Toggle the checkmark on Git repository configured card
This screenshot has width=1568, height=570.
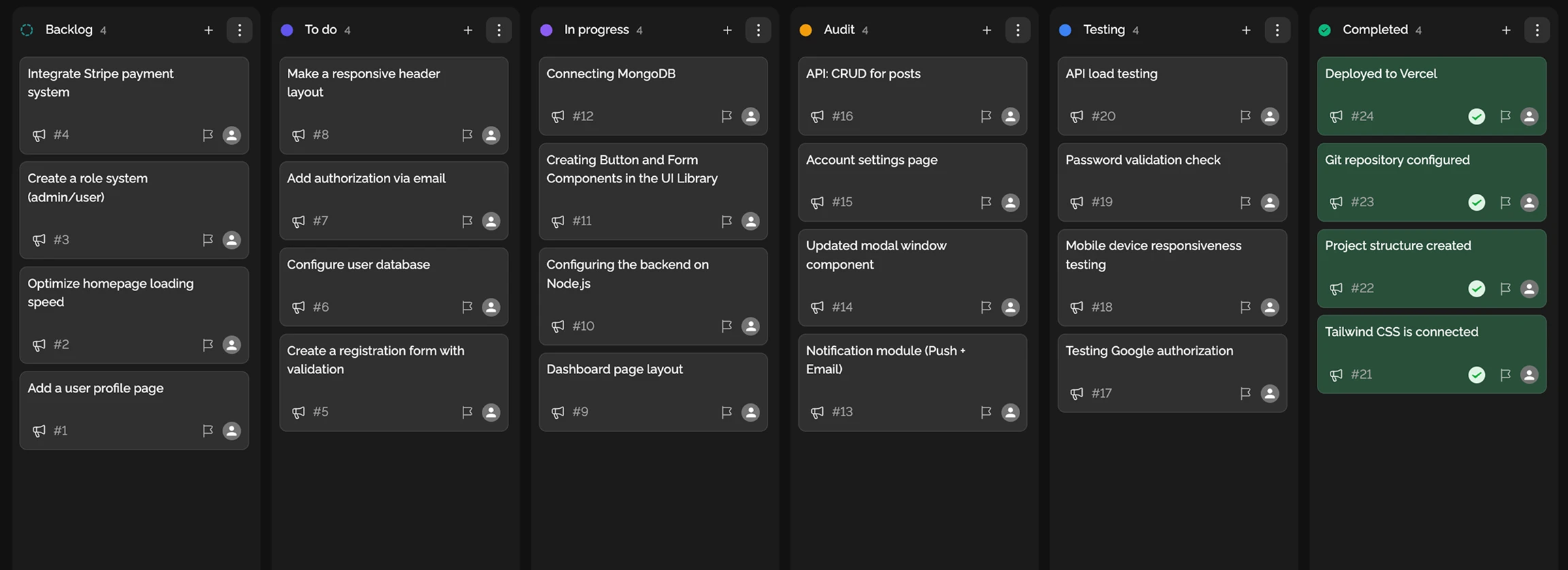coord(1476,203)
